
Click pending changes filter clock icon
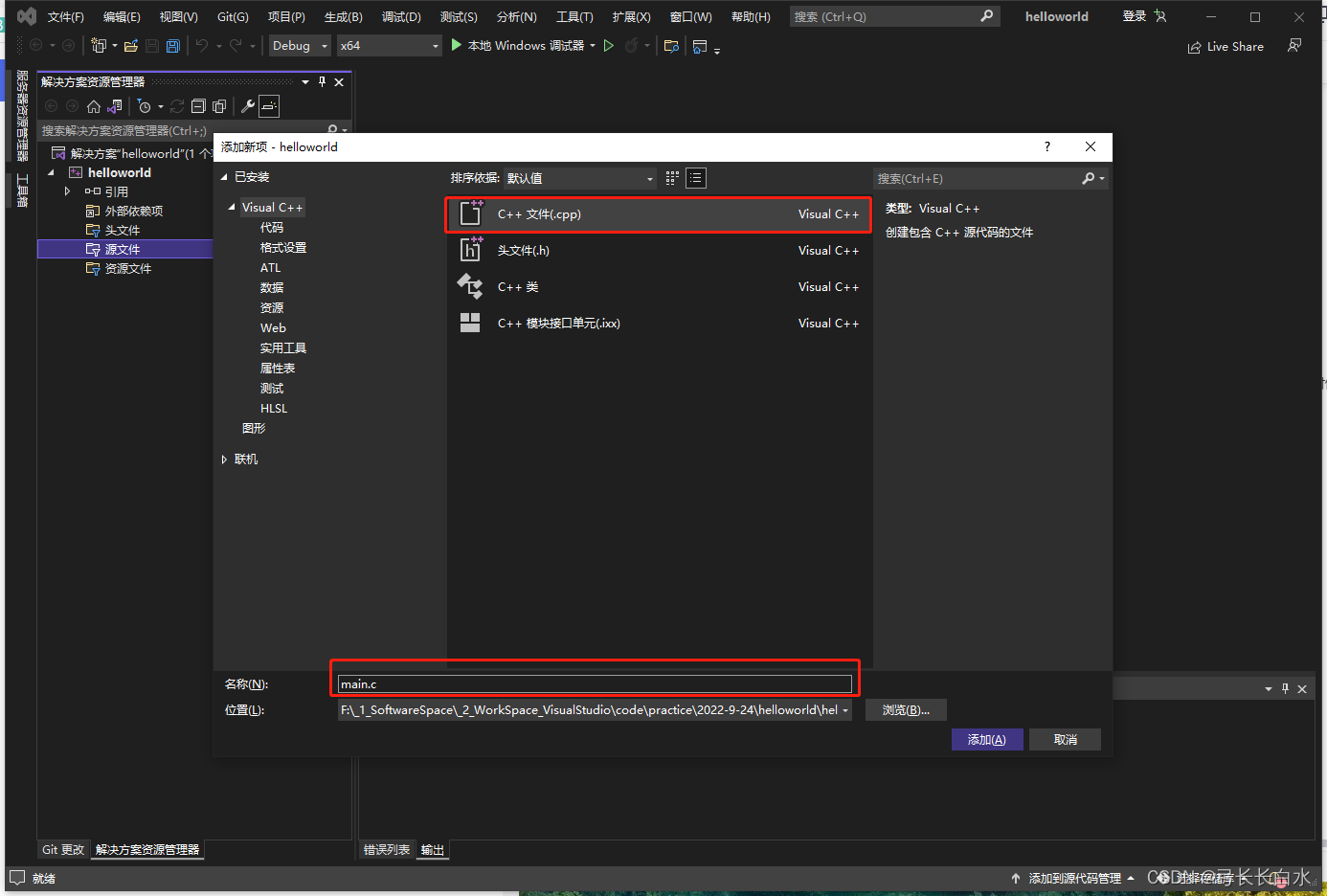click(145, 106)
